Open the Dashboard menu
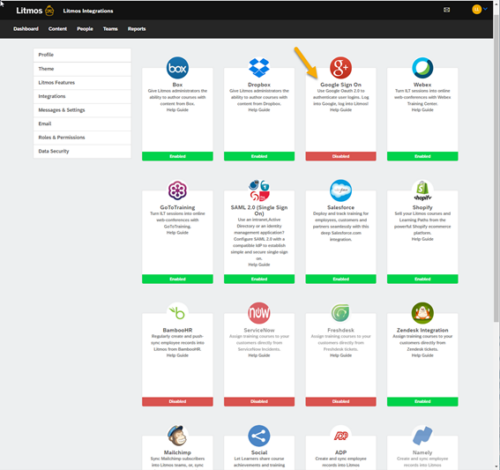 click(26, 29)
